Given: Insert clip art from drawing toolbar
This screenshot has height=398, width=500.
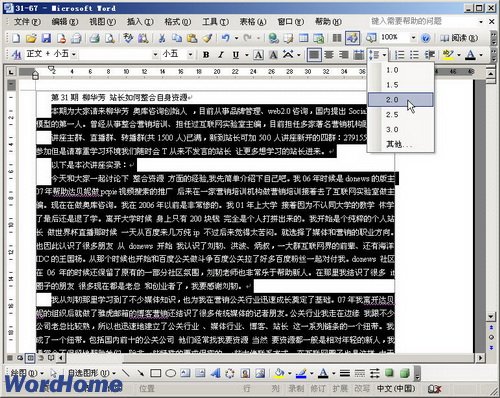Looking at the screenshot, I should [245, 373].
